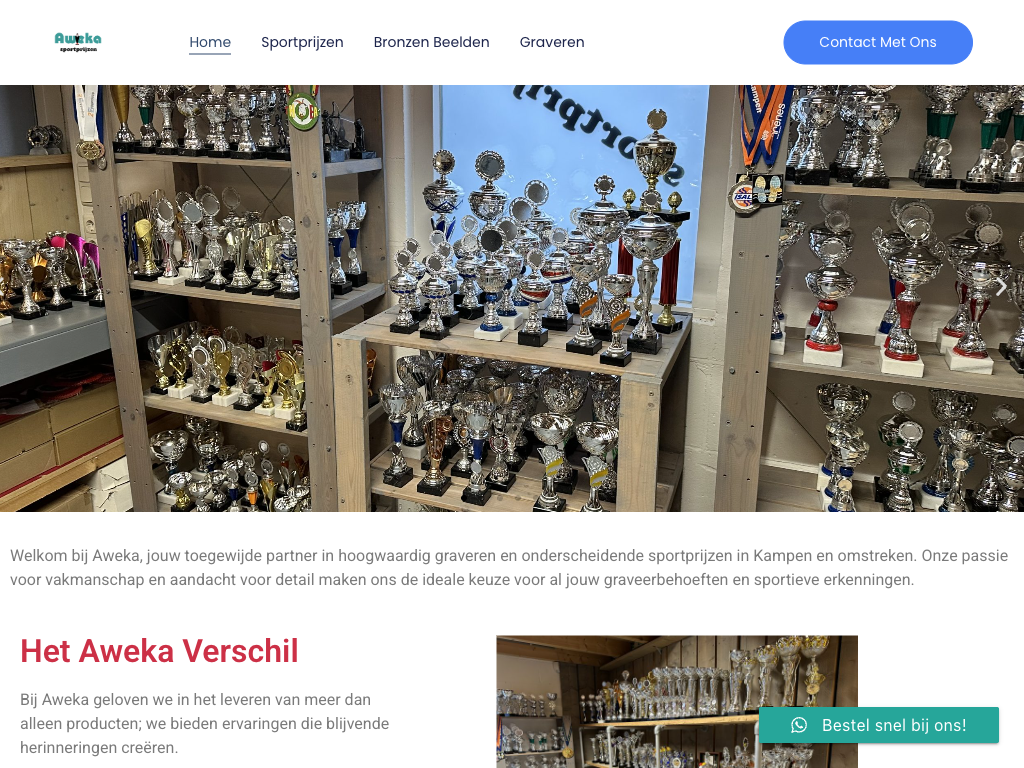Click the Bestel snel bij ons! button
The image size is (1024, 768).
878,725
